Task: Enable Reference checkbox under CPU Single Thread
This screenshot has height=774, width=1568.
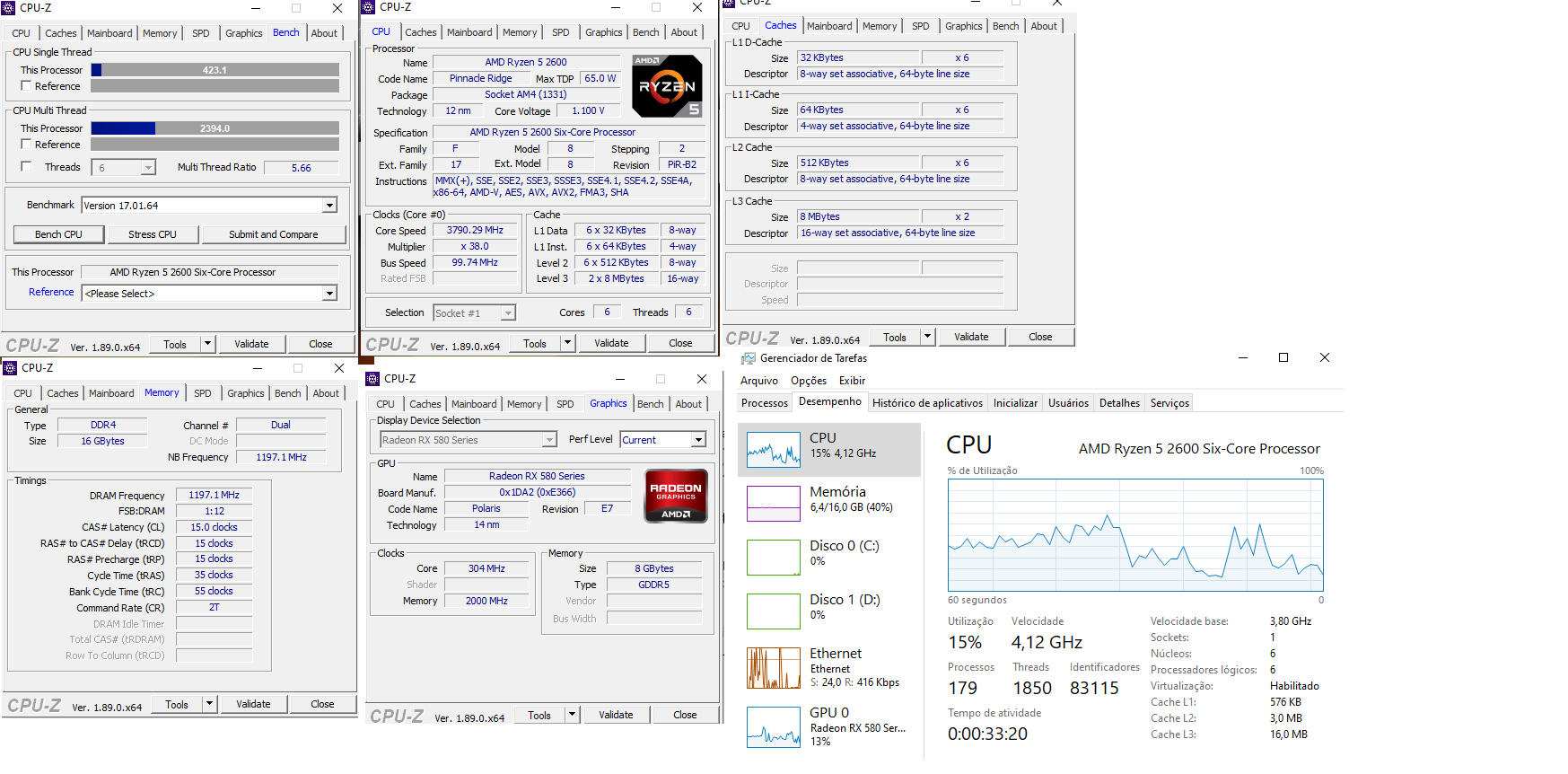Action: [26, 86]
